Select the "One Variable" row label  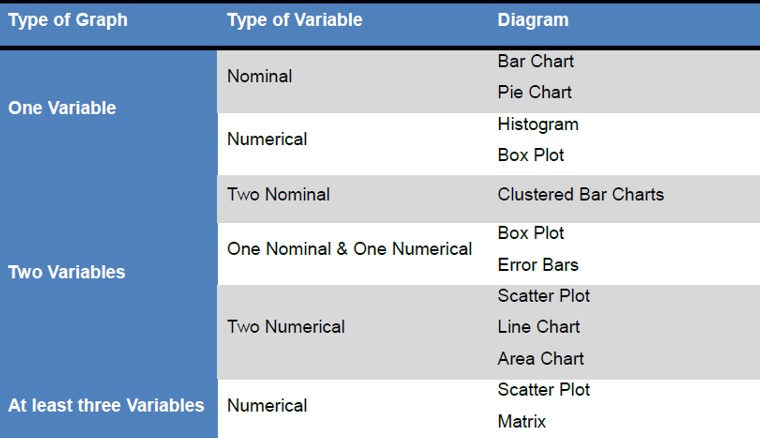click(62, 108)
